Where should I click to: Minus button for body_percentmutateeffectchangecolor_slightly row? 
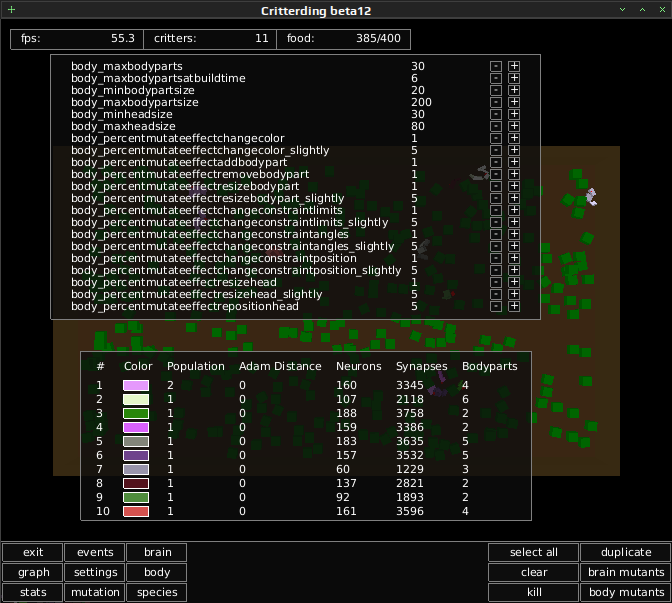pyautogui.click(x=496, y=150)
